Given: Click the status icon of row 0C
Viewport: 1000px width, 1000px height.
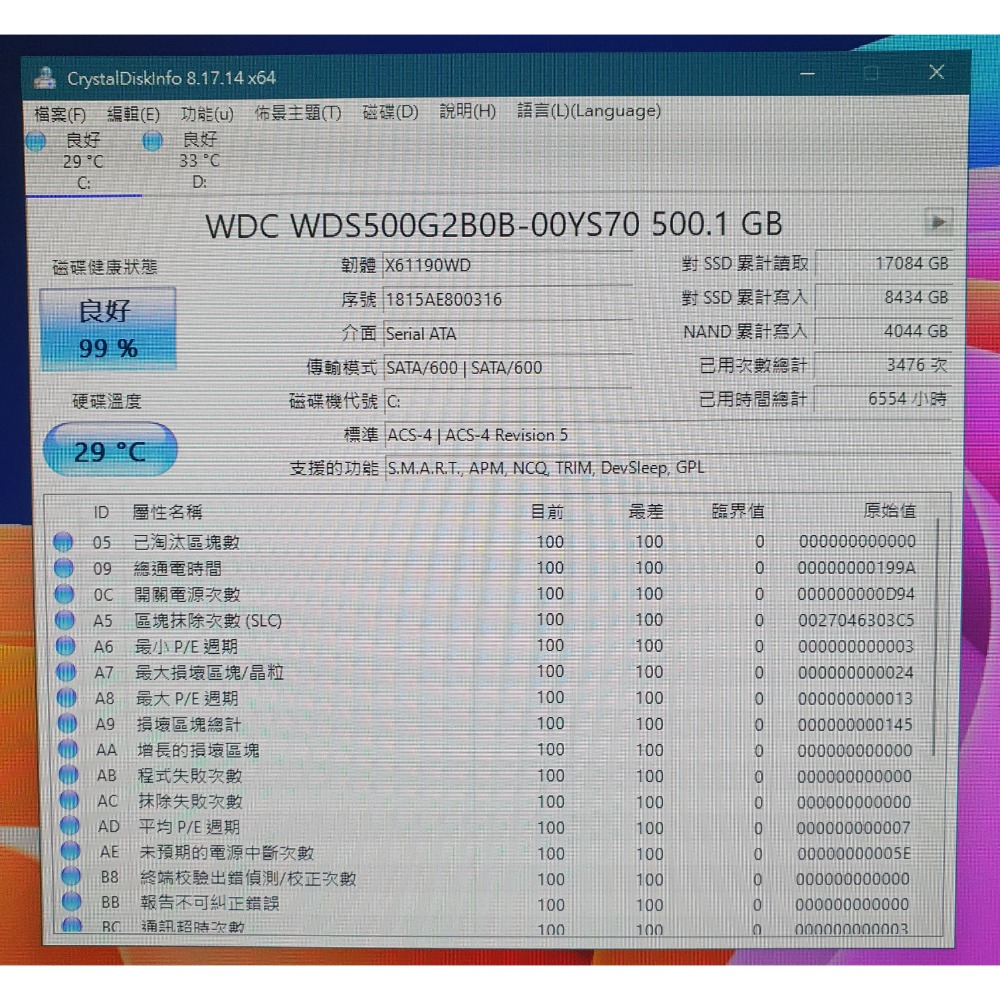Looking at the screenshot, I should click(x=64, y=594).
